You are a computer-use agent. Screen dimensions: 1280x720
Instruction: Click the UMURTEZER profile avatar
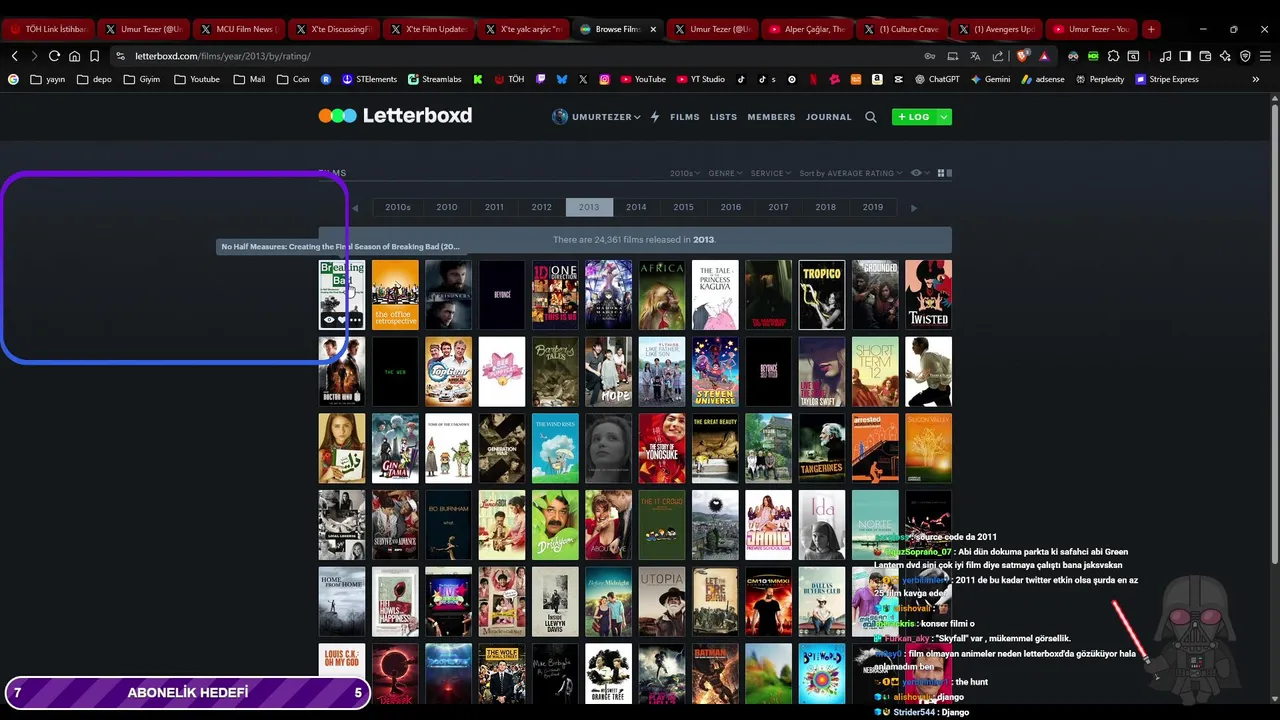pyautogui.click(x=560, y=117)
